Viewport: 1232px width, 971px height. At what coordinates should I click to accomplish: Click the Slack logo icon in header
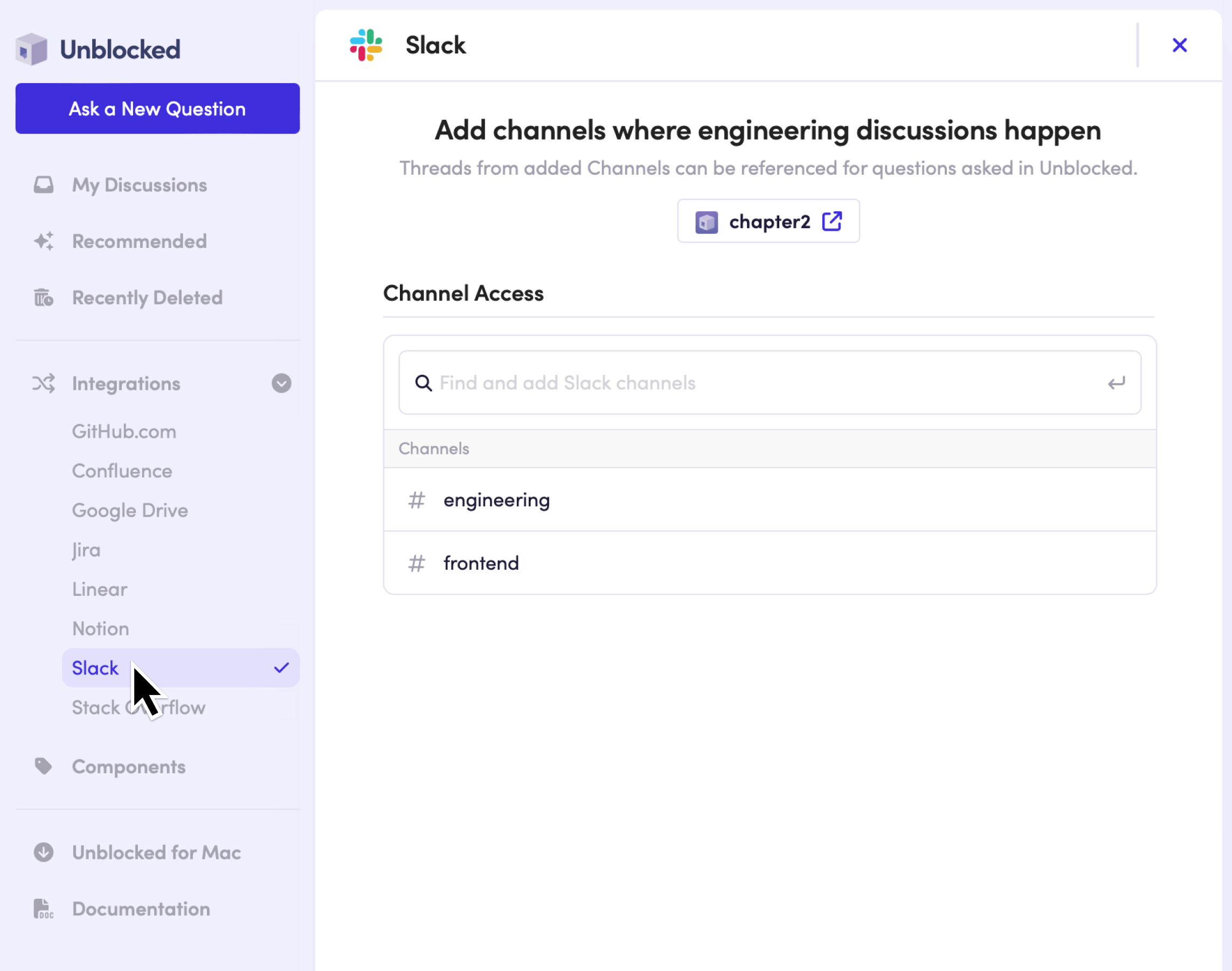tap(366, 45)
